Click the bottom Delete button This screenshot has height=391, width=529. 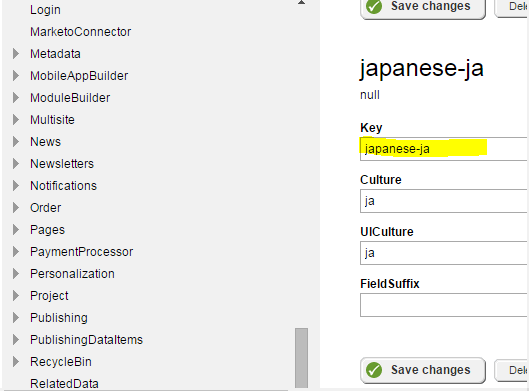tap(512, 370)
